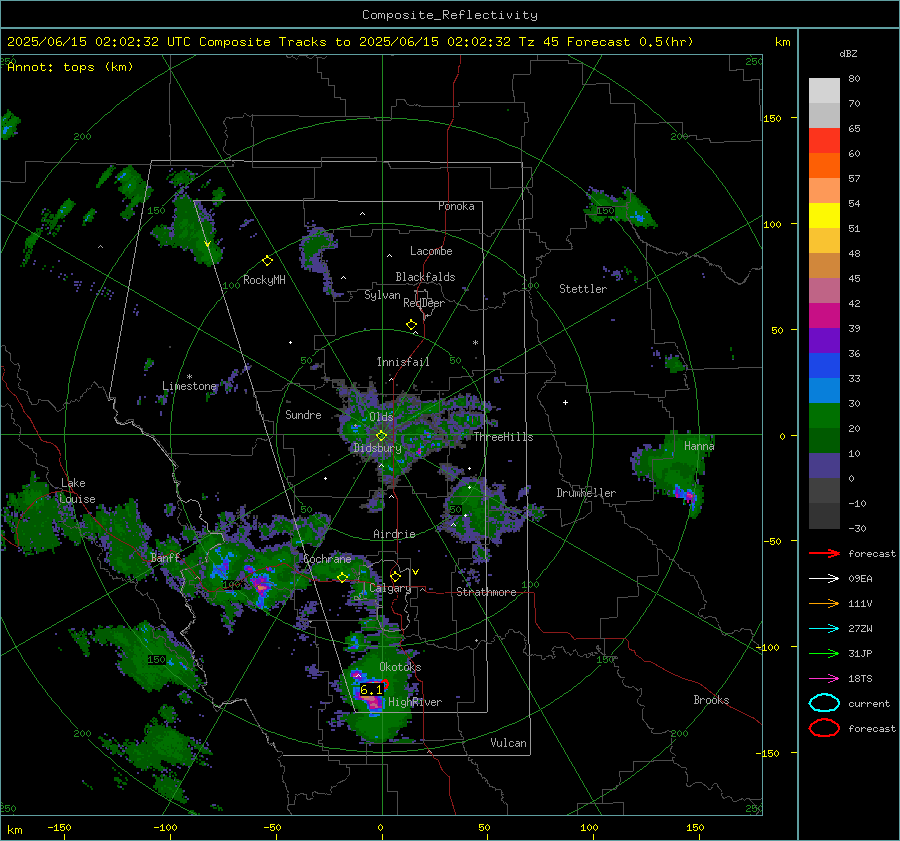Click the Composite_Reflectivity title
The width and height of the screenshot is (900, 841).
(450, 15)
